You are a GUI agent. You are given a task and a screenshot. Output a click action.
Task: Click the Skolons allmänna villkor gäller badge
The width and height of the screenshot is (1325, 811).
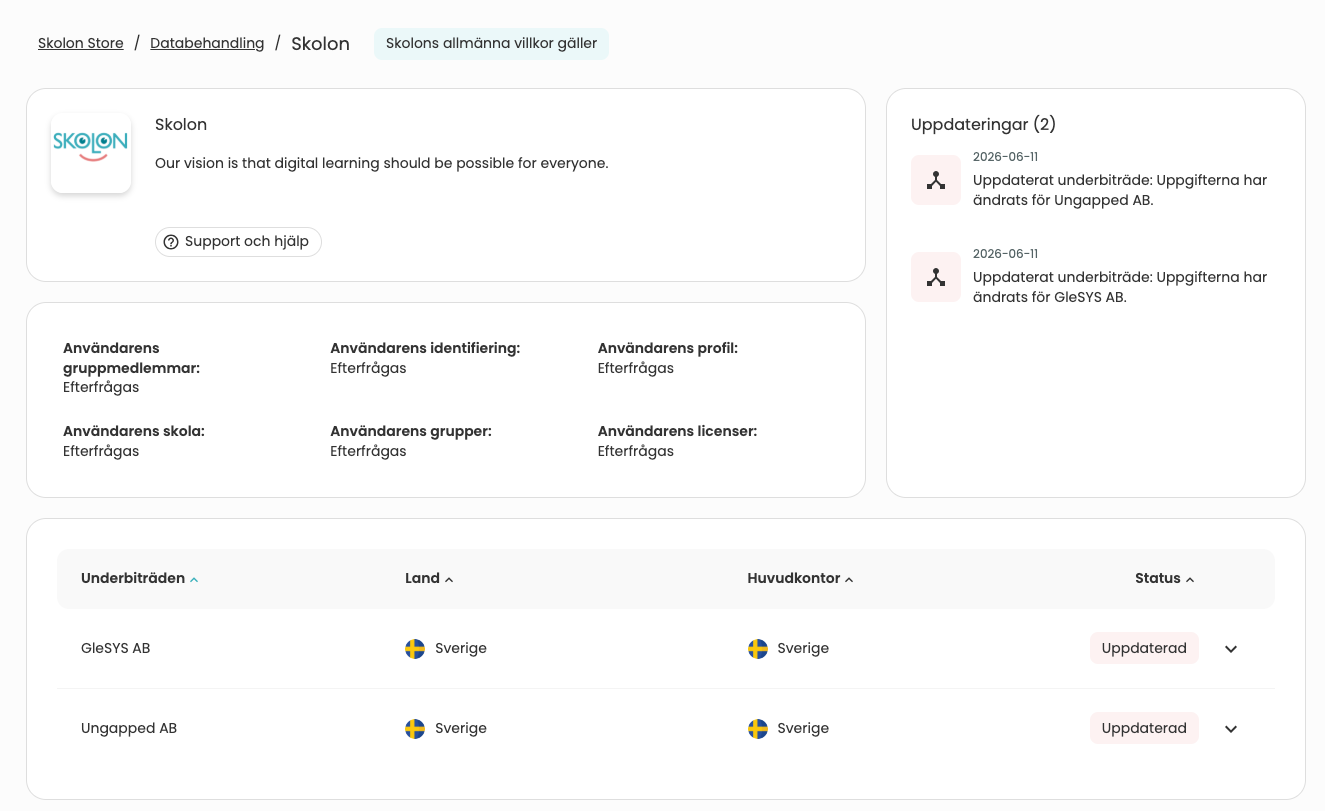tap(491, 44)
